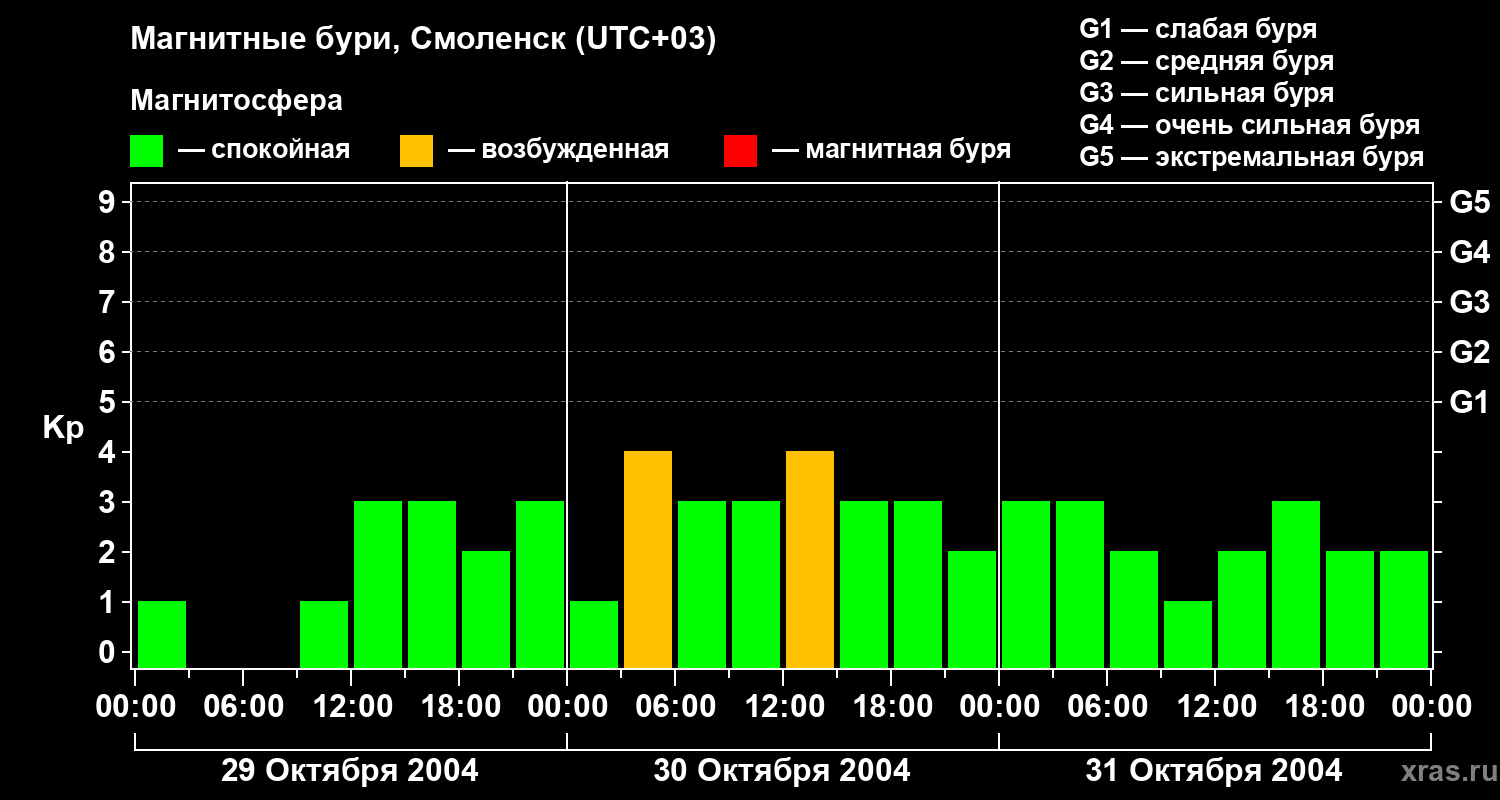Screen dimensions: 1500x800
Task: Click the '12:00' time label under 29 October
Action: coord(351,707)
